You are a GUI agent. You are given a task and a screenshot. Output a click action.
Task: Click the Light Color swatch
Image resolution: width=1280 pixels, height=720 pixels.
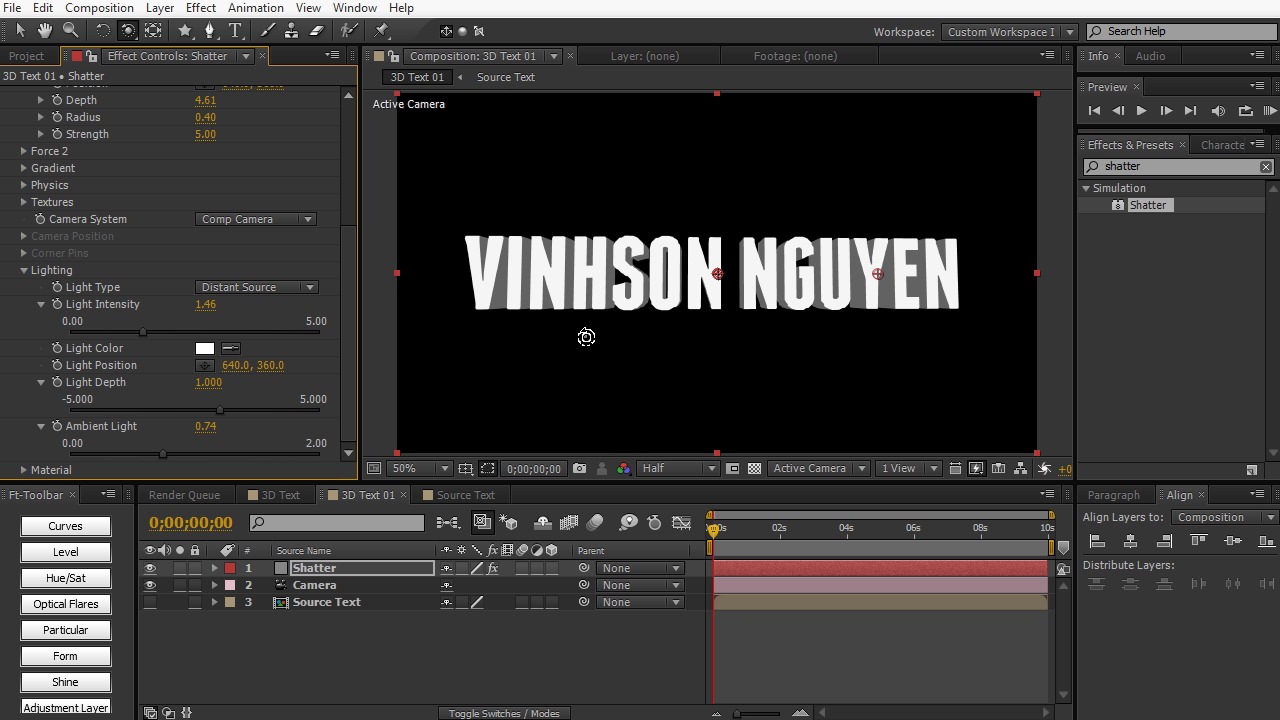205,348
